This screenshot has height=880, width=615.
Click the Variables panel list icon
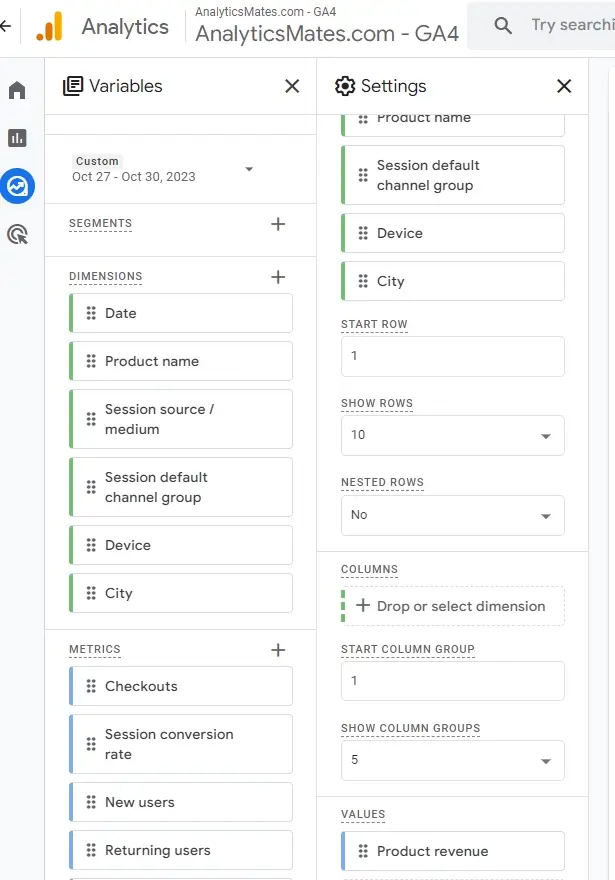coord(70,87)
